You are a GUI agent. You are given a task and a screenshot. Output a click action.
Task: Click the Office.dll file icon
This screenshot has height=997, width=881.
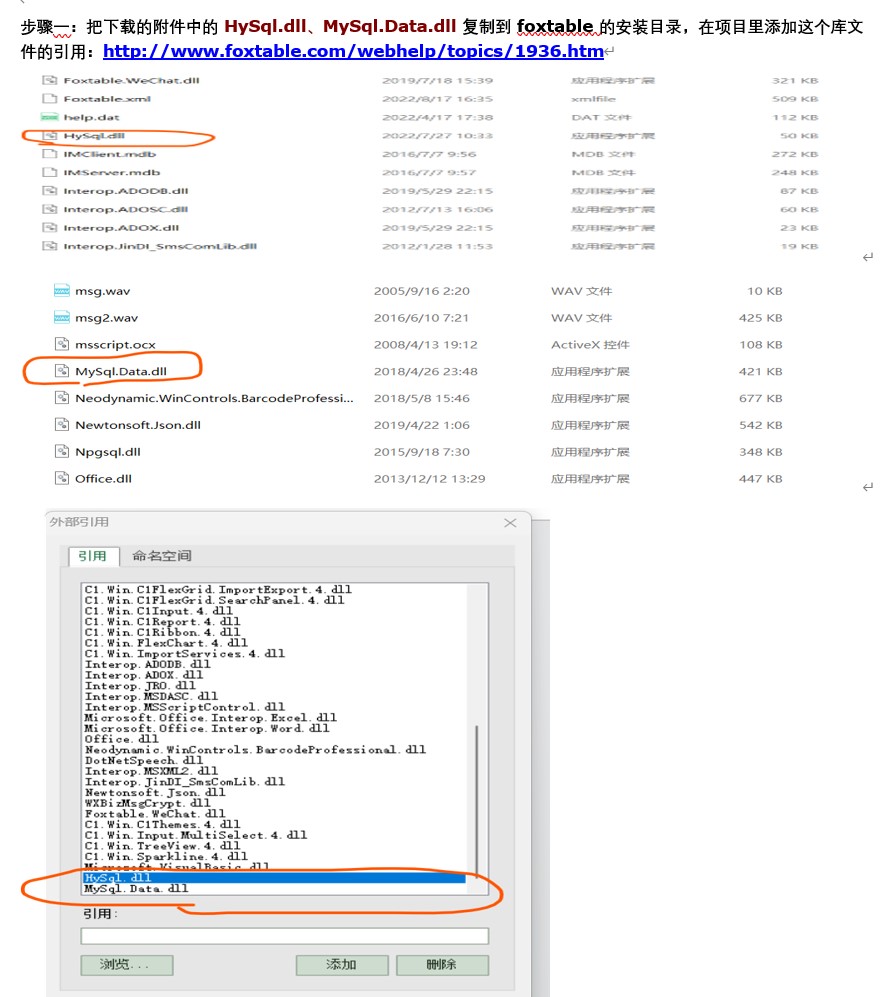(x=62, y=479)
